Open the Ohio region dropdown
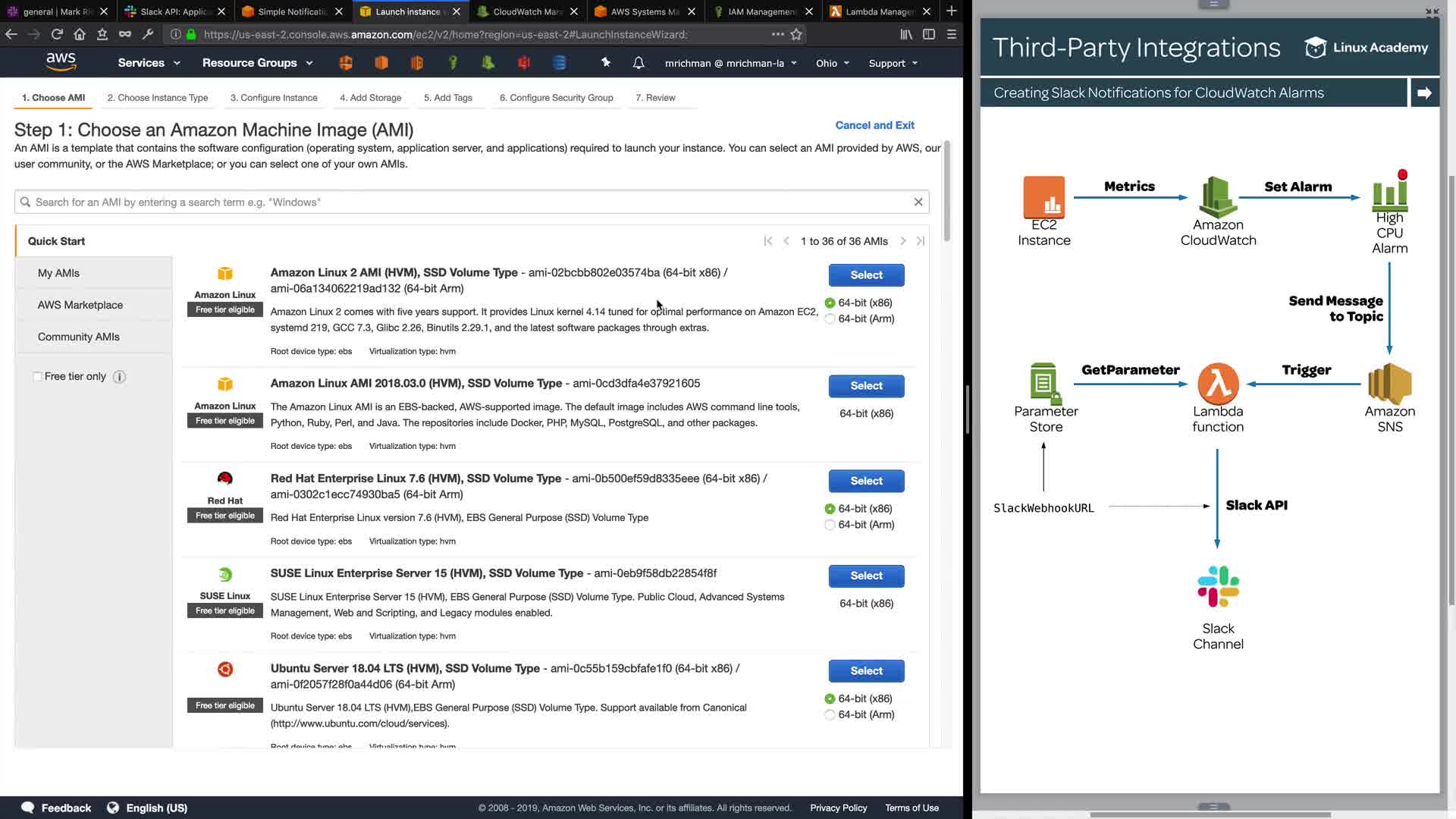1456x819 pixels. [x=832, y=63]
